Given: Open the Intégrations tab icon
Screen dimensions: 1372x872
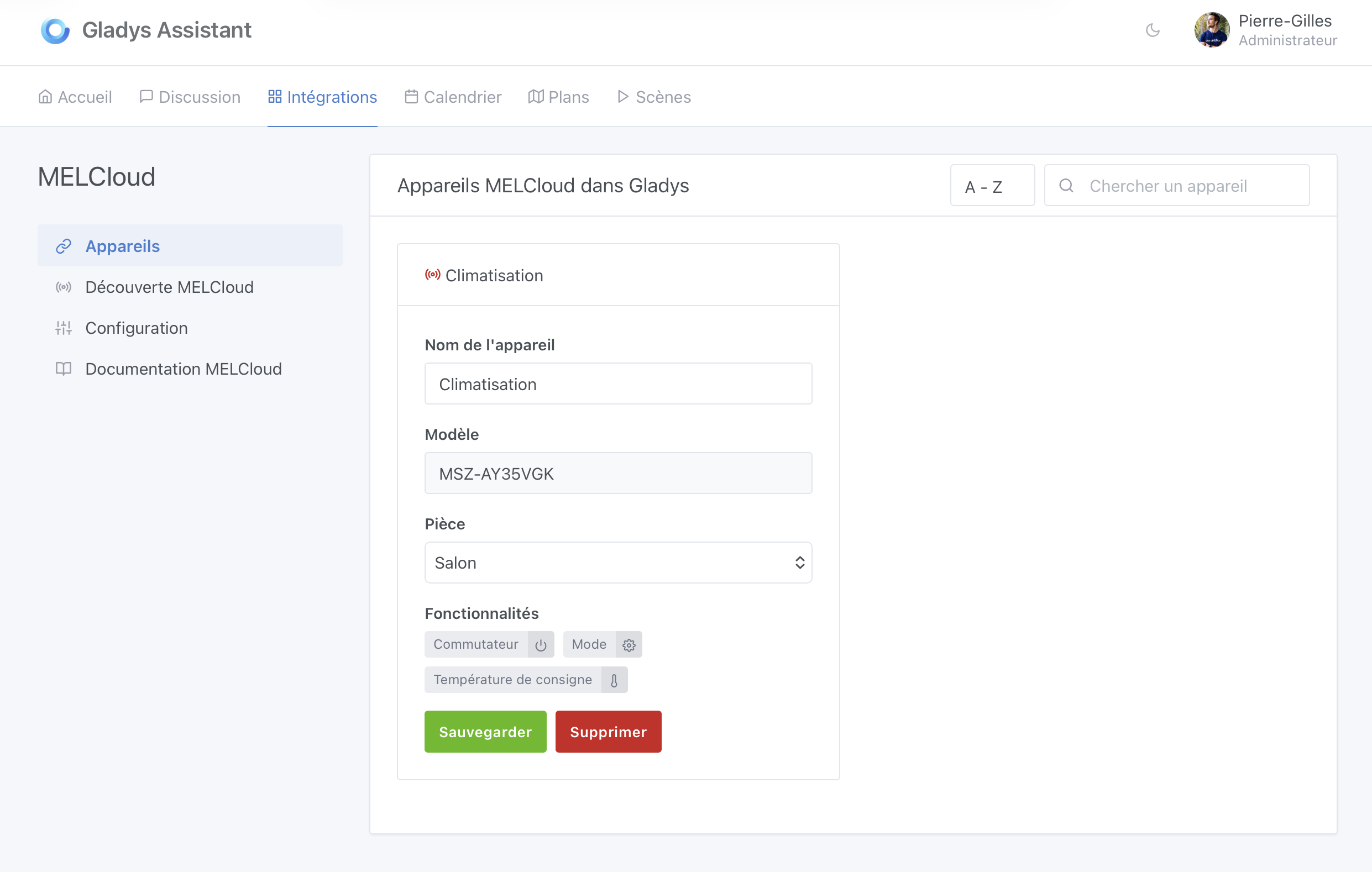Looking at the screenshot, I should [x=274, y=97].
